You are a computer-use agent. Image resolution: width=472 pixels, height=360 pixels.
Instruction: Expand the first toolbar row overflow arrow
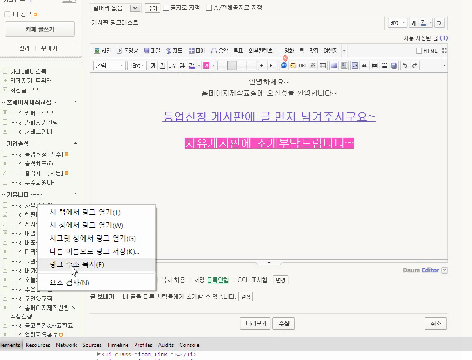(x=344, y=51)
